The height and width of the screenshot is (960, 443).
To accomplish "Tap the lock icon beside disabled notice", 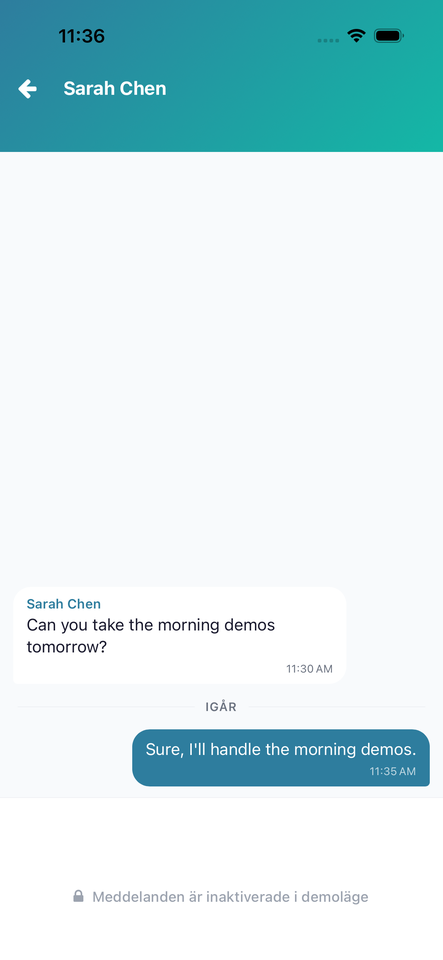I will tap(78, 896).
